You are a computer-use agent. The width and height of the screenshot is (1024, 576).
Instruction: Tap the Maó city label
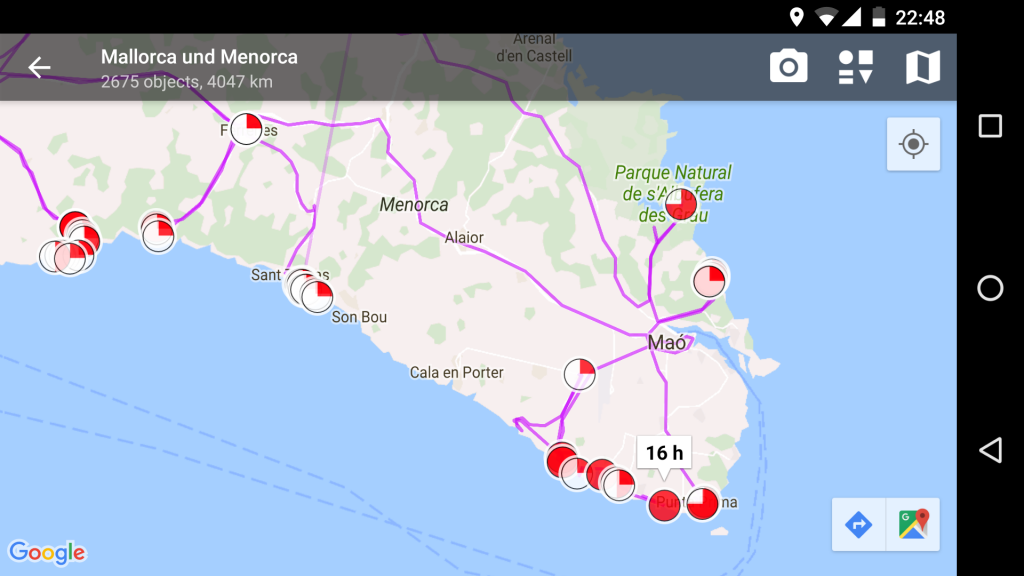click(668, 342)
